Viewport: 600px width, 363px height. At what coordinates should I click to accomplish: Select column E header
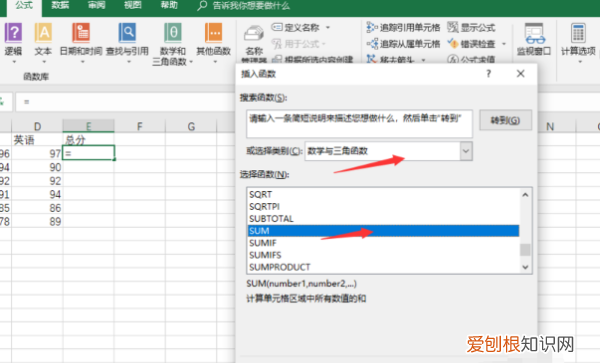pos(88,126)
